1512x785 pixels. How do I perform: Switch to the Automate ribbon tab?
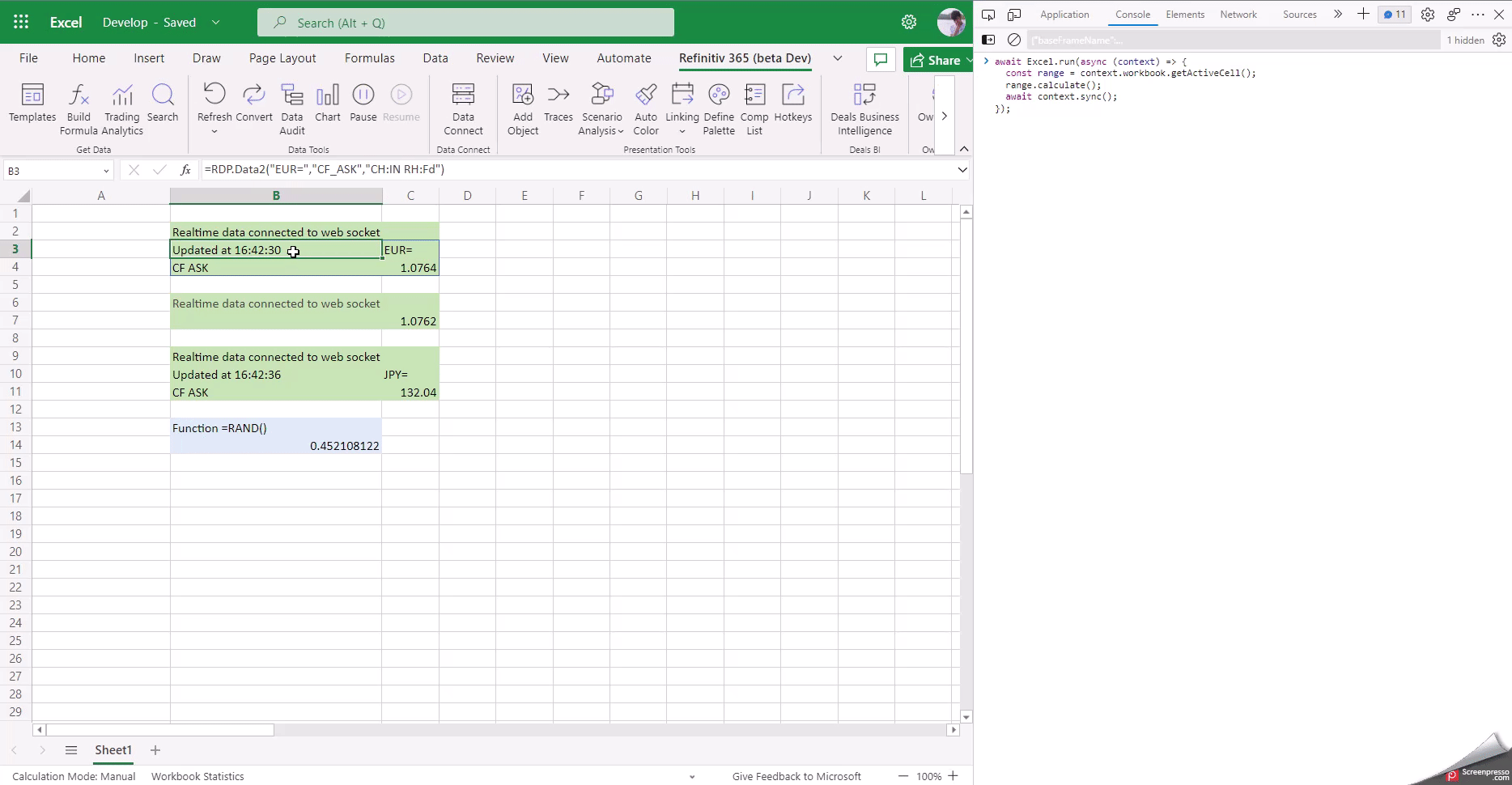pos(623,58)
